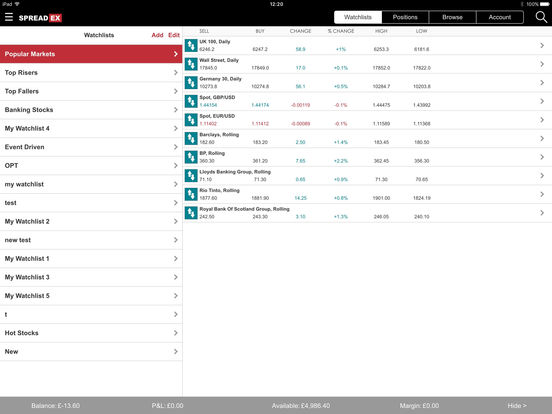Open lowercase 'my watchlist' entry

[x=91, y=184]
